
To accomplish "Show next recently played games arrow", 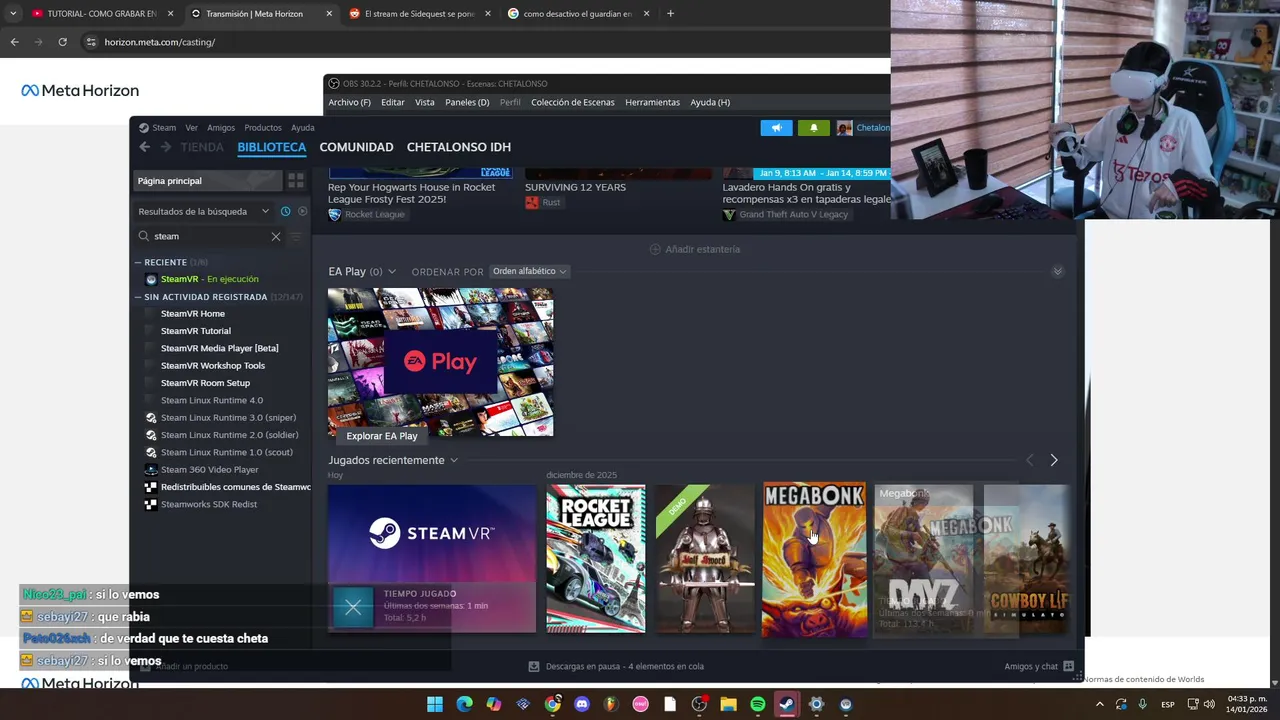I will [x=1053, y=460].
